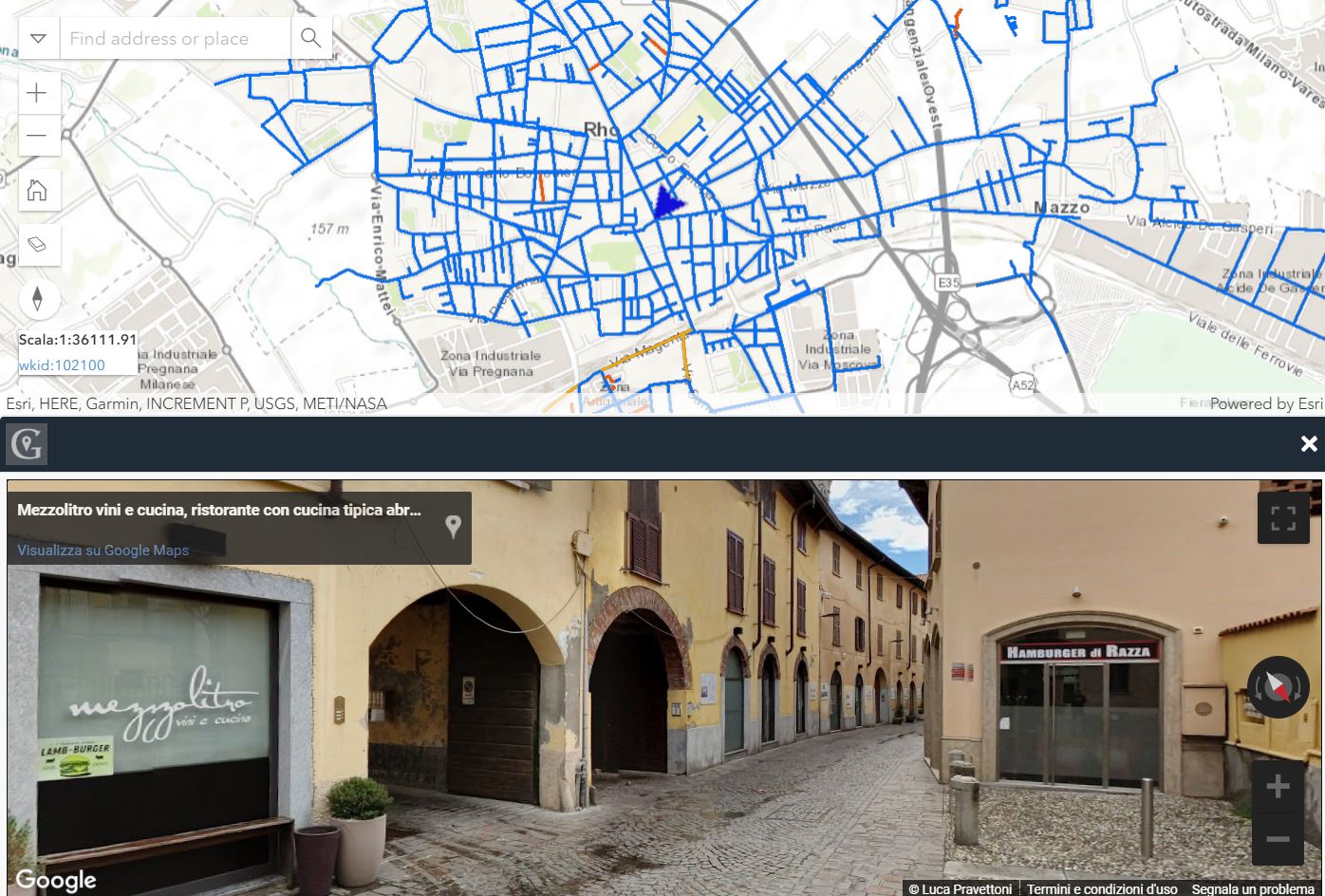Open the search source dropdown arrow
Viewport: 1325px width, 896px height.
point(39,38)
